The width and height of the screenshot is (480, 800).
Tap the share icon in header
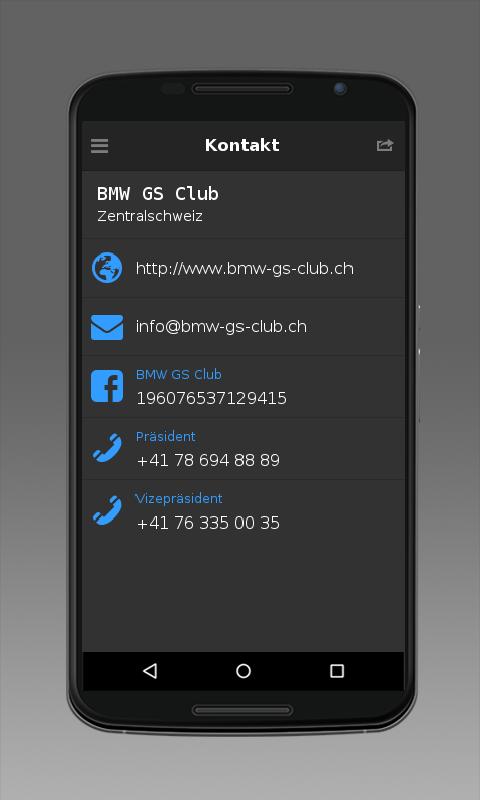pos(385,145)
